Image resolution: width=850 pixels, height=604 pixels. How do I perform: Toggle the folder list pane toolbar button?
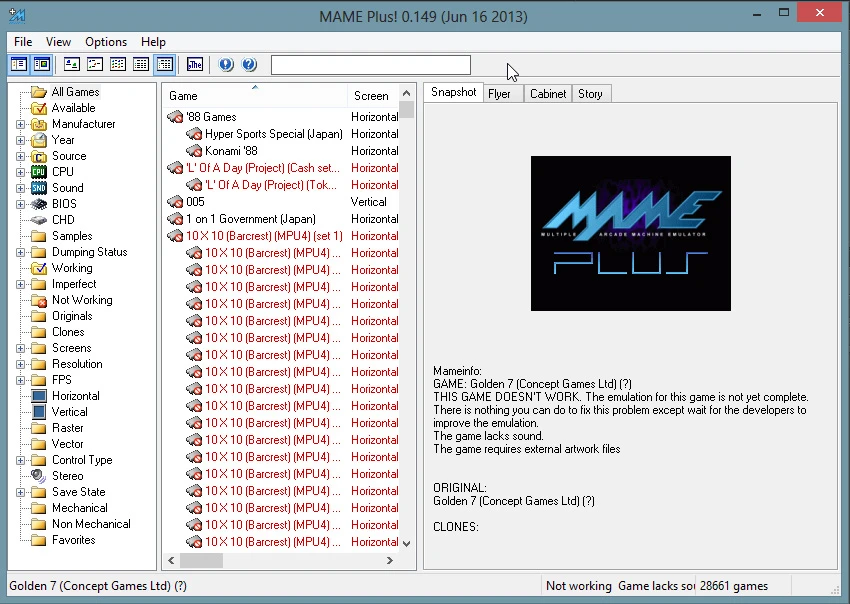pos(19,65)
